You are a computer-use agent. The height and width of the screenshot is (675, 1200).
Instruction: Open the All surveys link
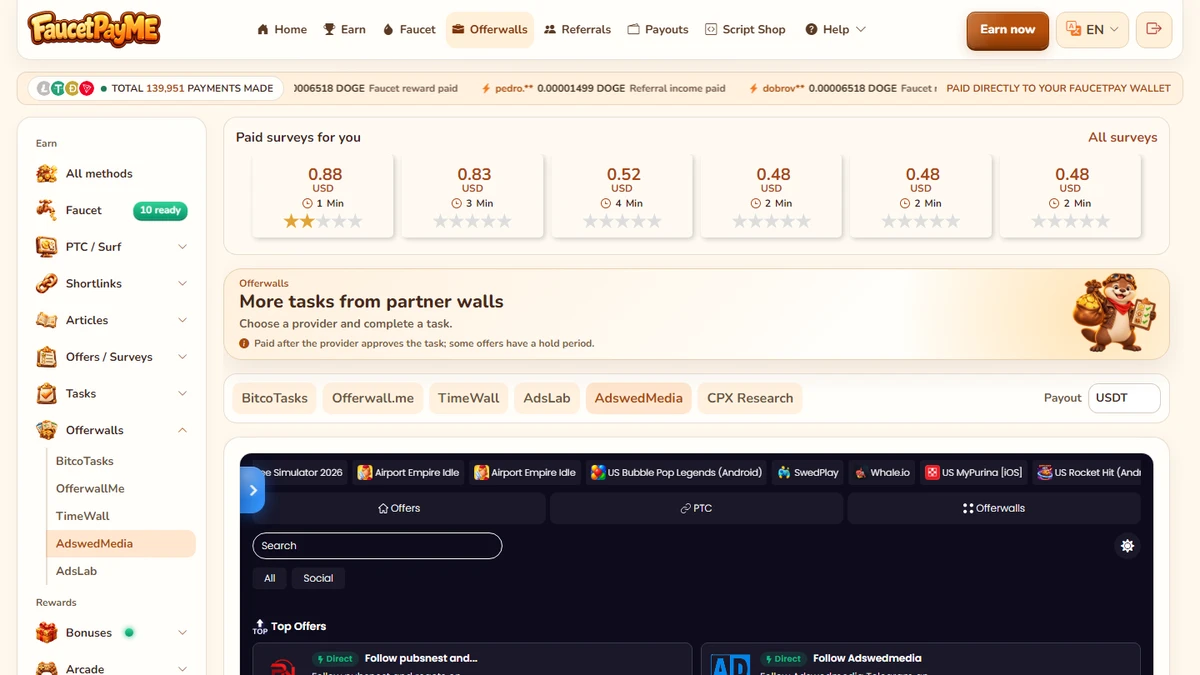tap(1122, 138)
